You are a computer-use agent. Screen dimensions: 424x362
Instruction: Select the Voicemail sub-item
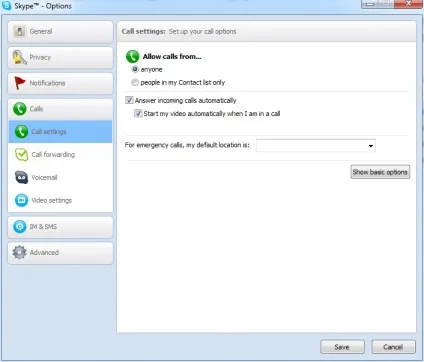(60, 177)
